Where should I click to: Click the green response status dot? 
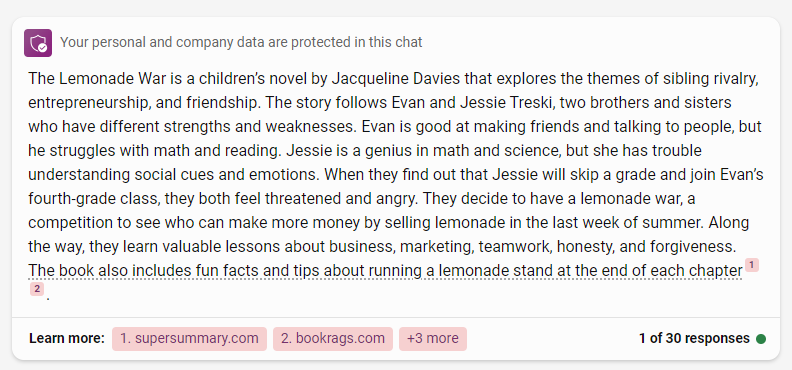tap(761, 339)
